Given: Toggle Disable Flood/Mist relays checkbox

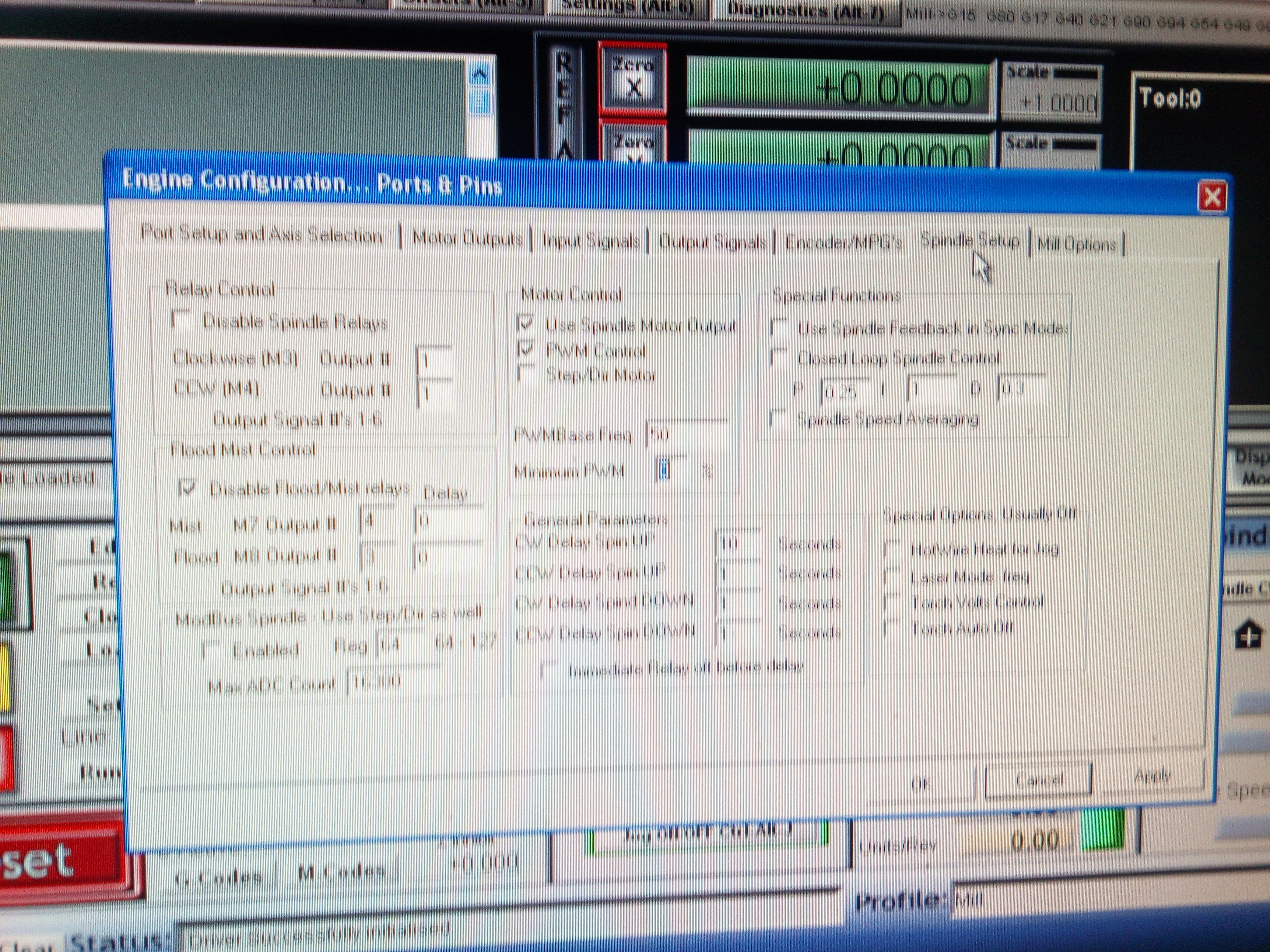Looking at the screenshot, I should coord(188,488).
